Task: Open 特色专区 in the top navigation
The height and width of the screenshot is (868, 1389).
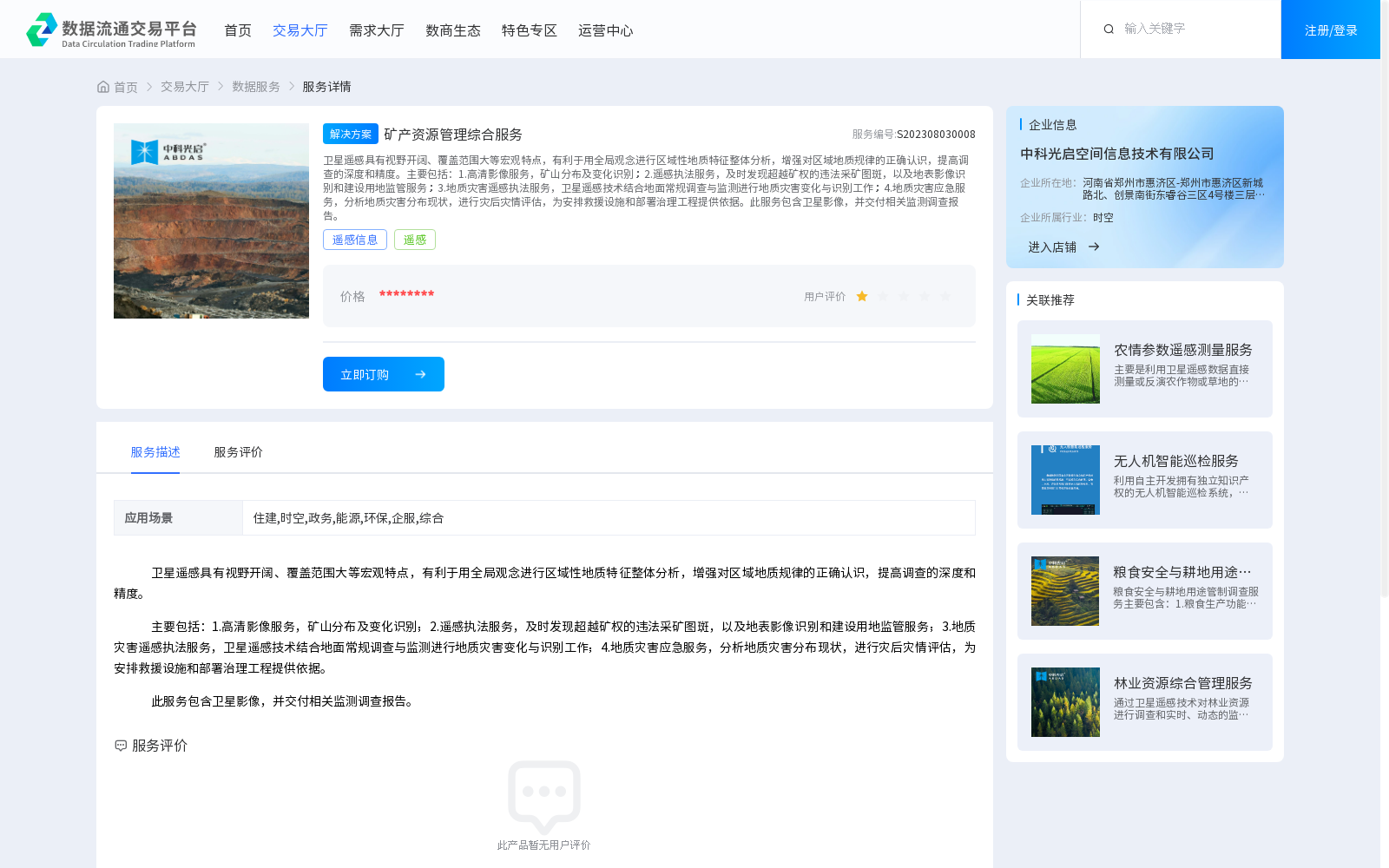Action: 530,30
